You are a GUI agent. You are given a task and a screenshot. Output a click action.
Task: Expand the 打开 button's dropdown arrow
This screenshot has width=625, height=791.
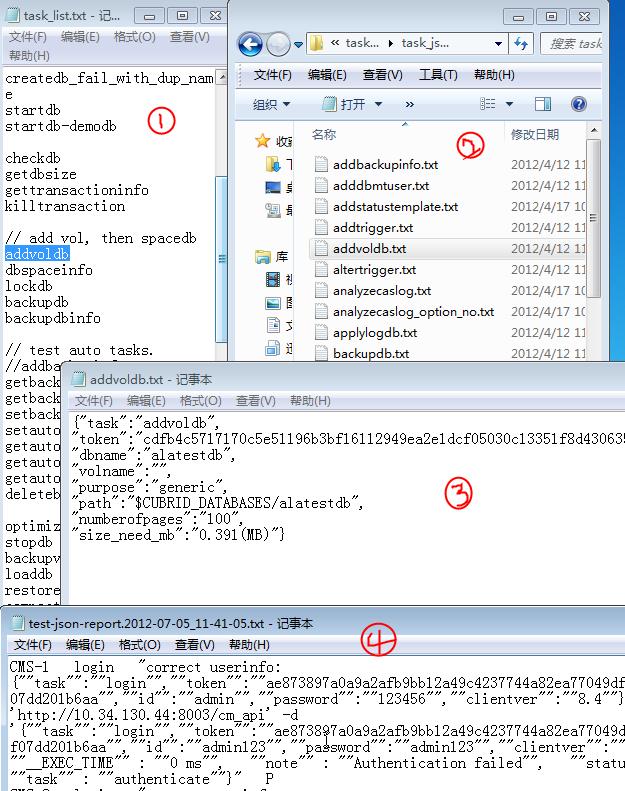pyautogui.click(x=378, y=104)
